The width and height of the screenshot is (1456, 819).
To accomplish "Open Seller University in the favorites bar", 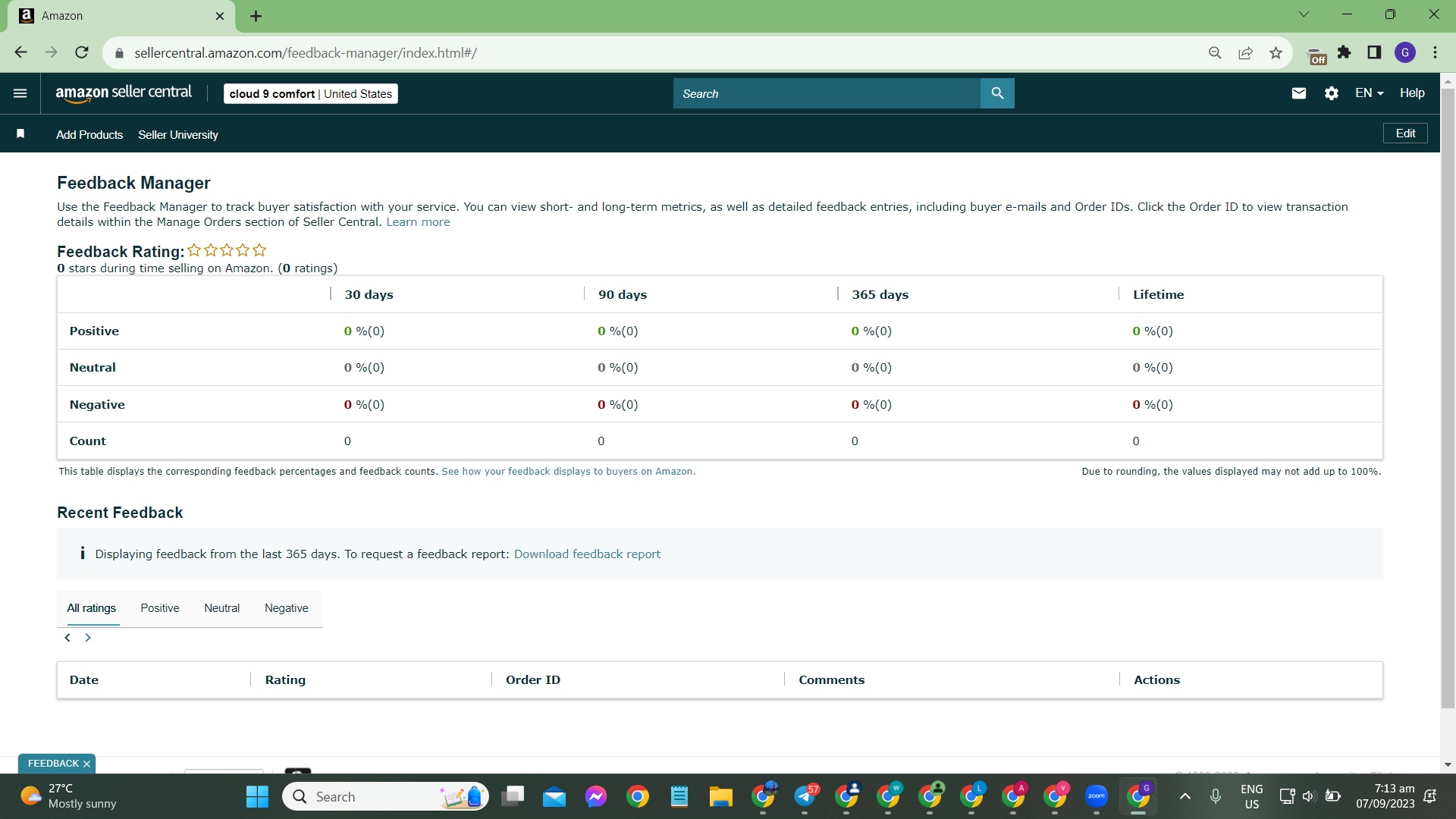I will pyautogui.click(x=178, y=134).
